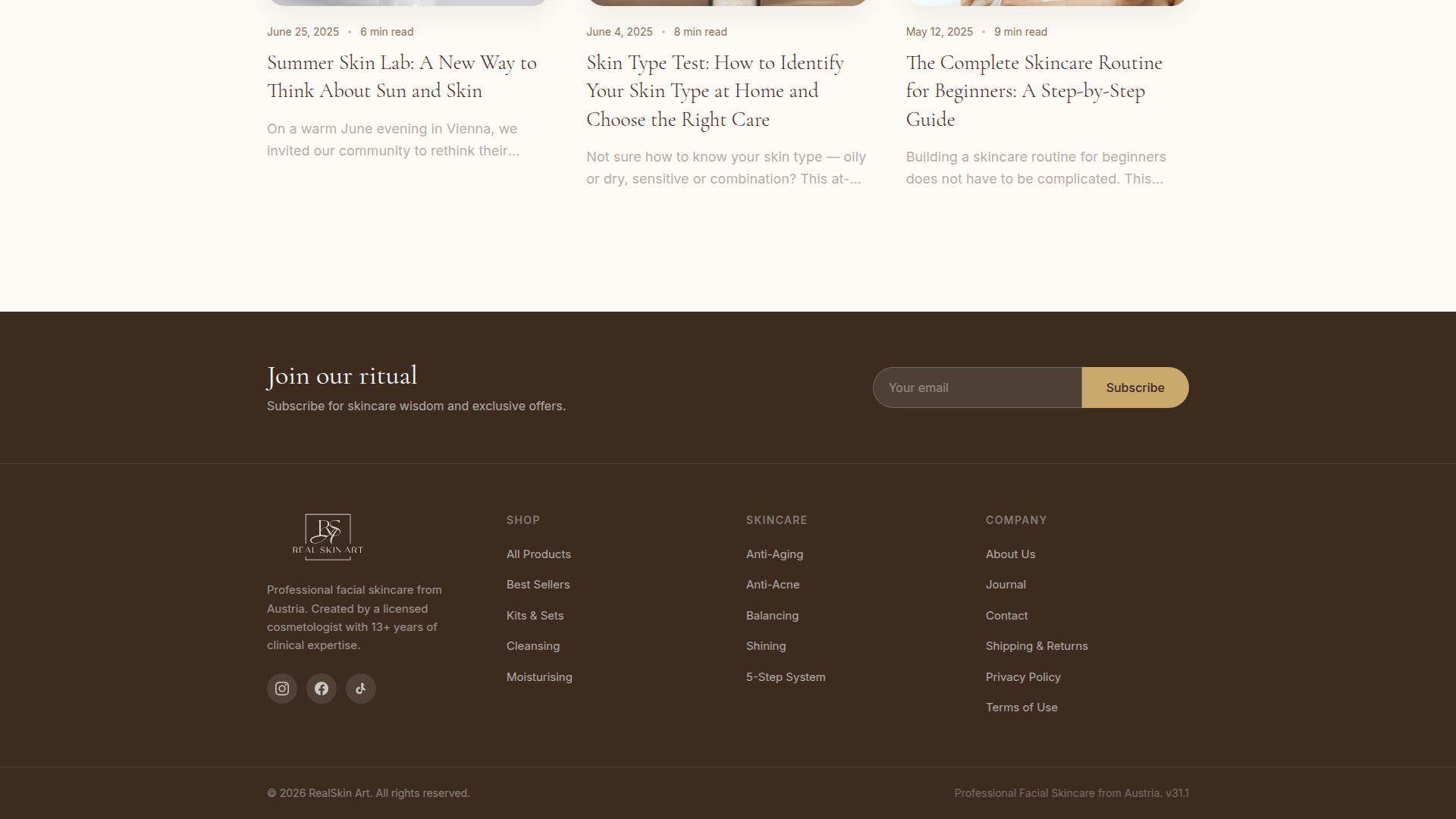The width and height of the screenshot is (1456, 819).
Task: Open the Best Sellers footer link
Action: (x=538, y=585)
